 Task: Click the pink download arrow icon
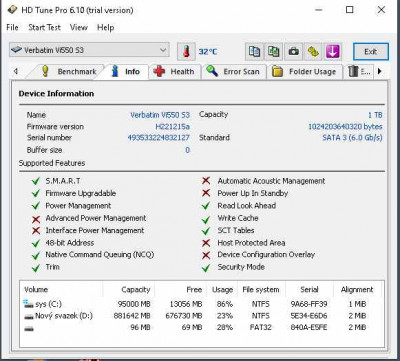332,52
